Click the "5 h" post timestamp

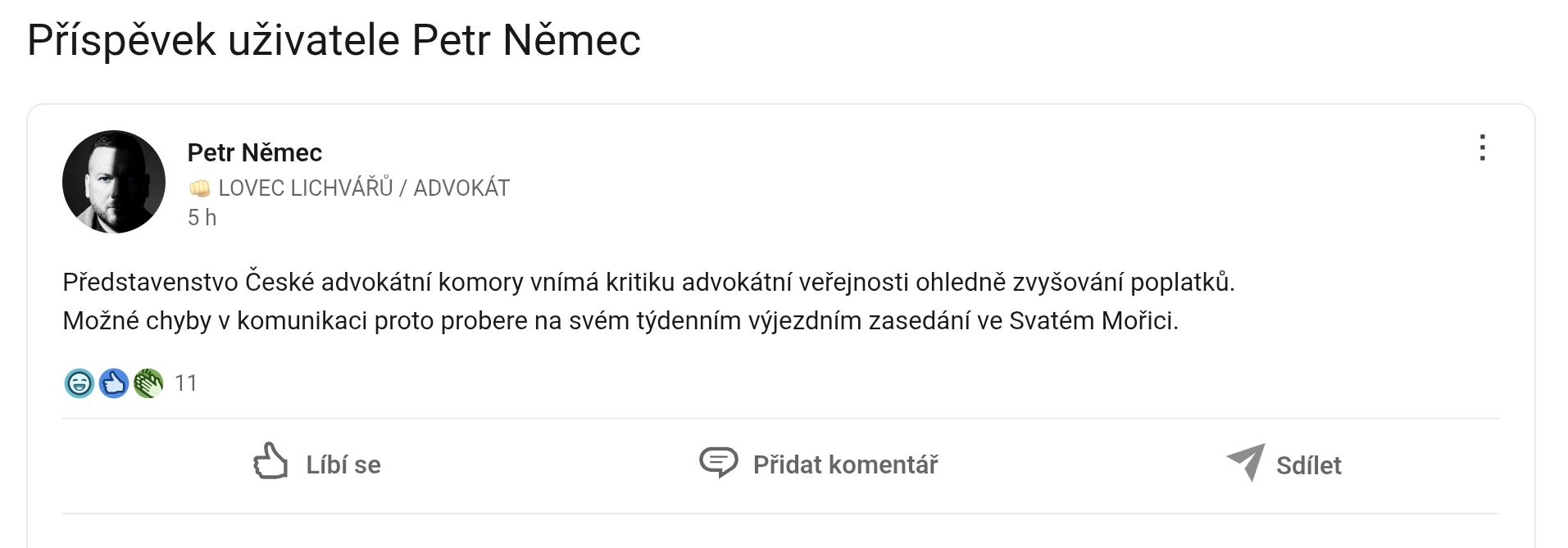coord(202,218)
